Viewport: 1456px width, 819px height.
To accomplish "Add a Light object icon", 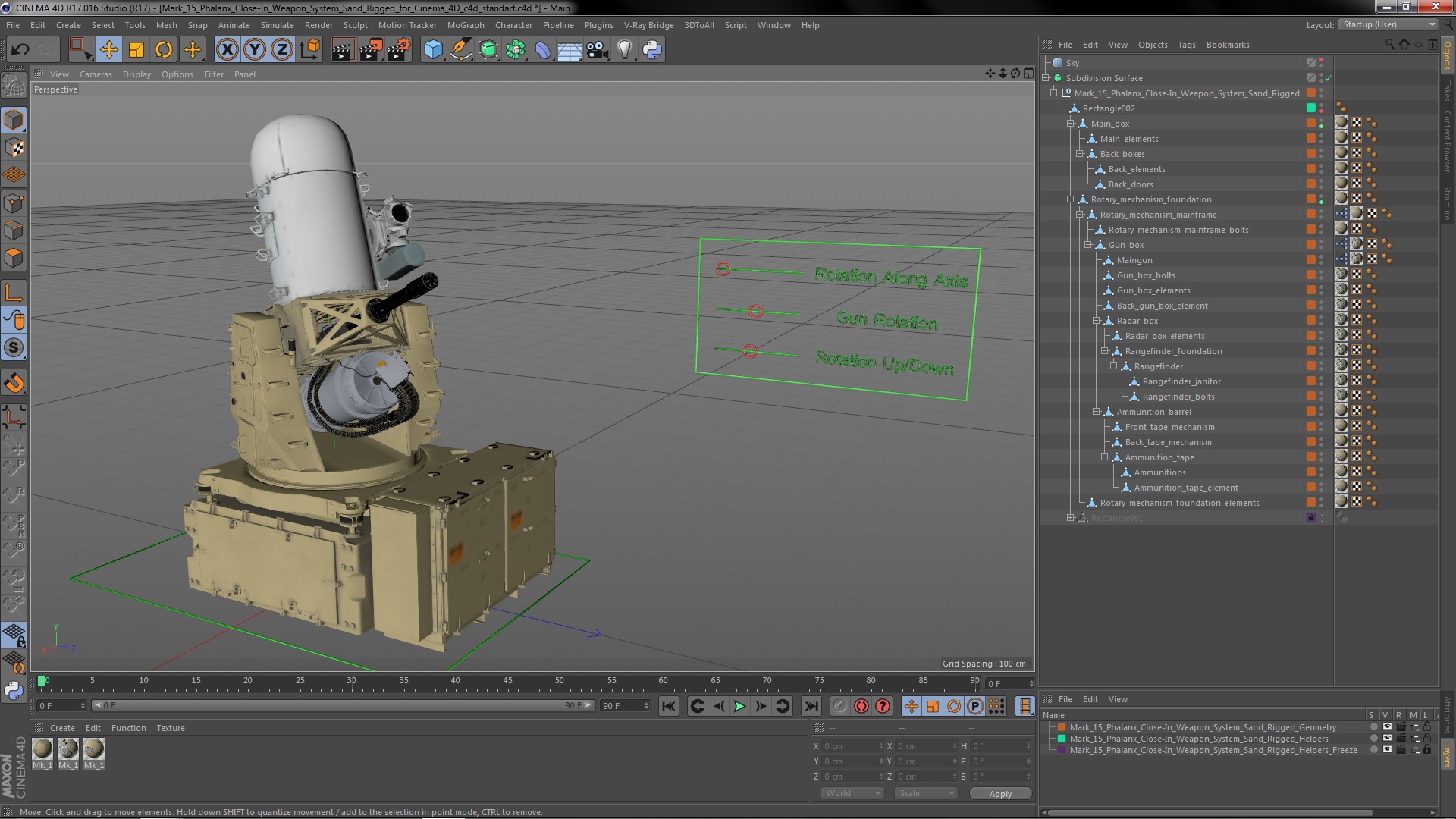I will tap(624, 50).
